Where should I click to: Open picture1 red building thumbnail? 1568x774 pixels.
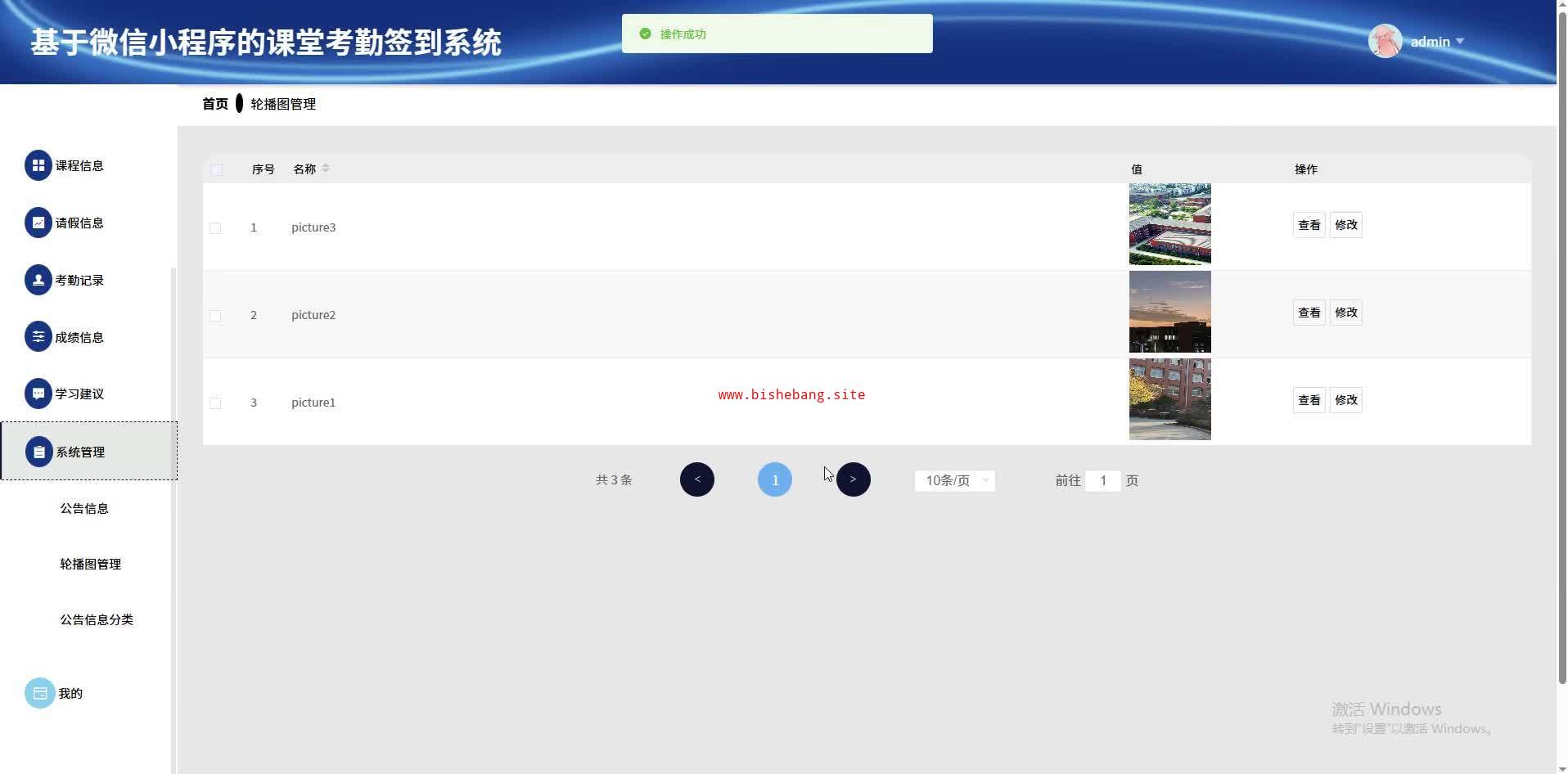(x=1170, y=399)
